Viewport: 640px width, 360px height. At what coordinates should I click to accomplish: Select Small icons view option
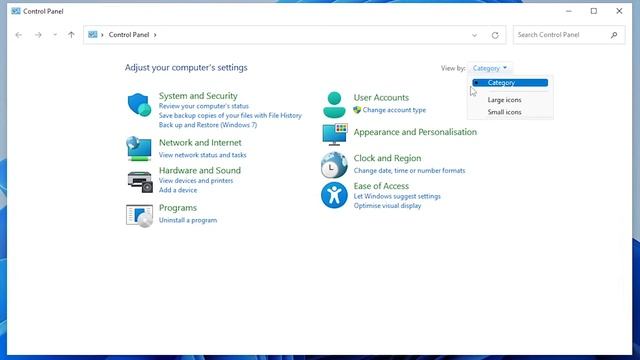[x=504, y=112]
